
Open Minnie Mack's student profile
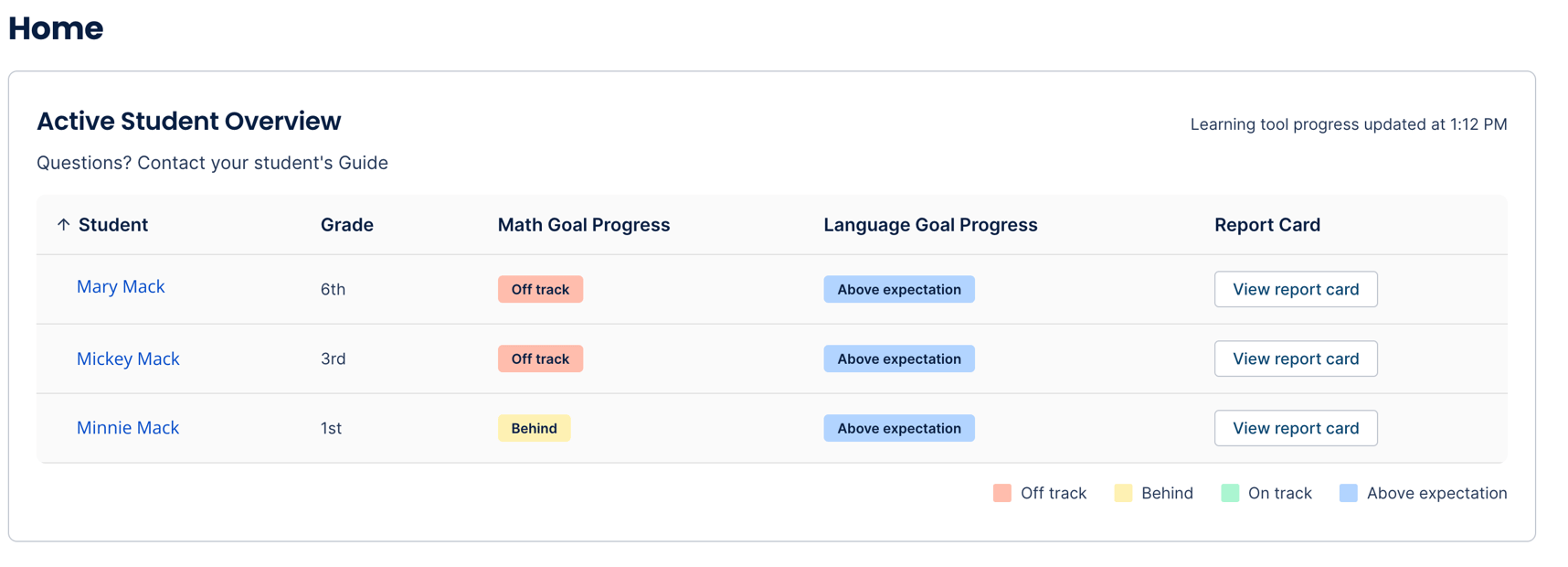click(x=127, y=428)
